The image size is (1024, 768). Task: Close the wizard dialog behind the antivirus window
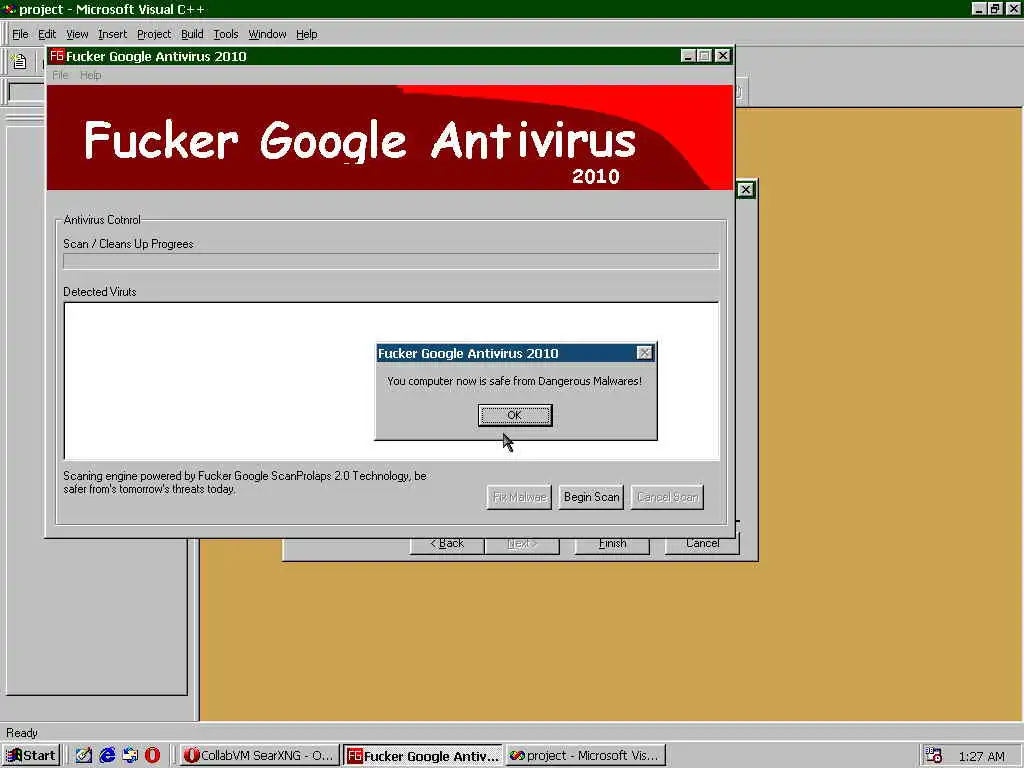(x=746, y=189)
